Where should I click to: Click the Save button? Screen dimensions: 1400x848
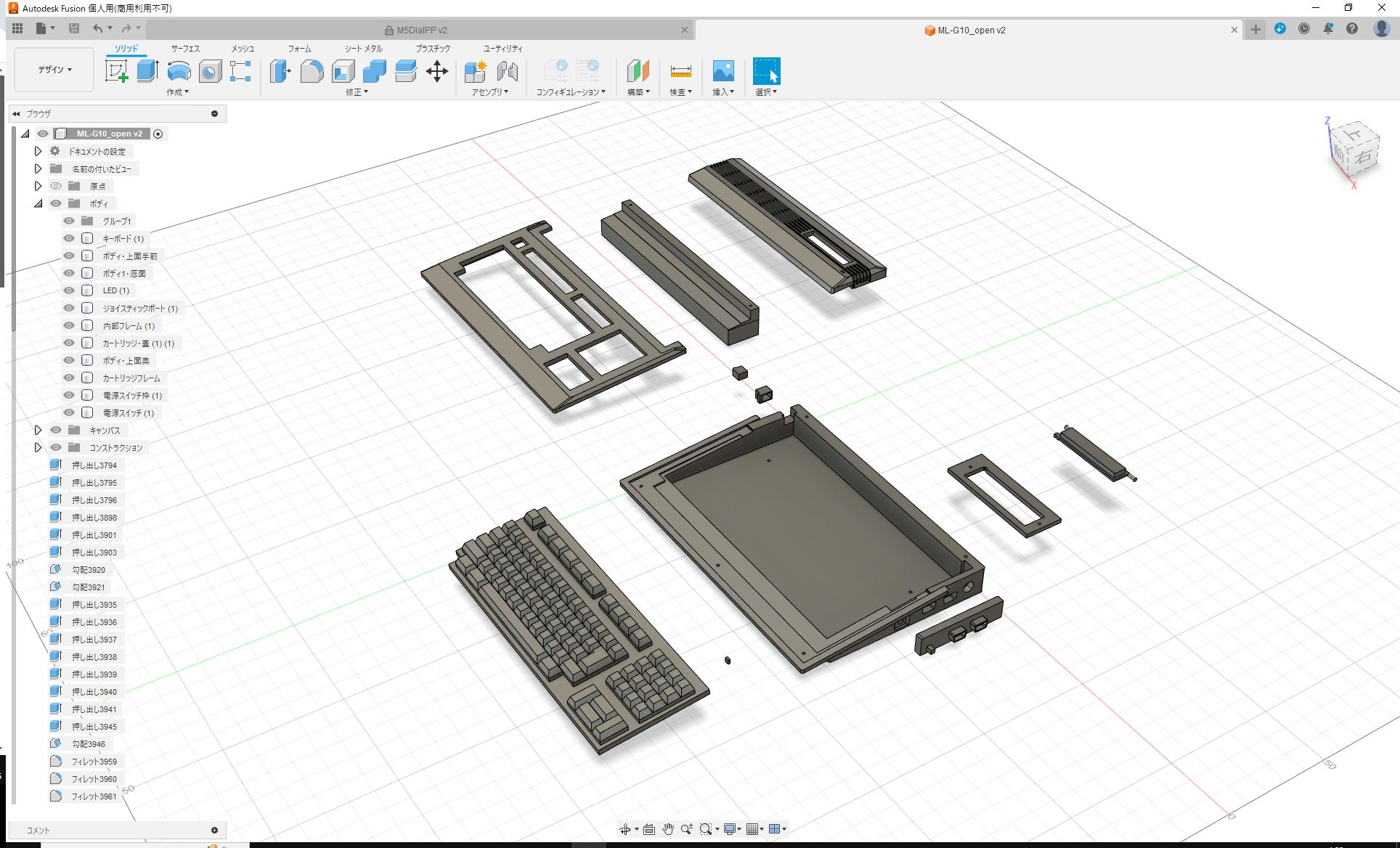pyautogui.click(x=74, y=28)
